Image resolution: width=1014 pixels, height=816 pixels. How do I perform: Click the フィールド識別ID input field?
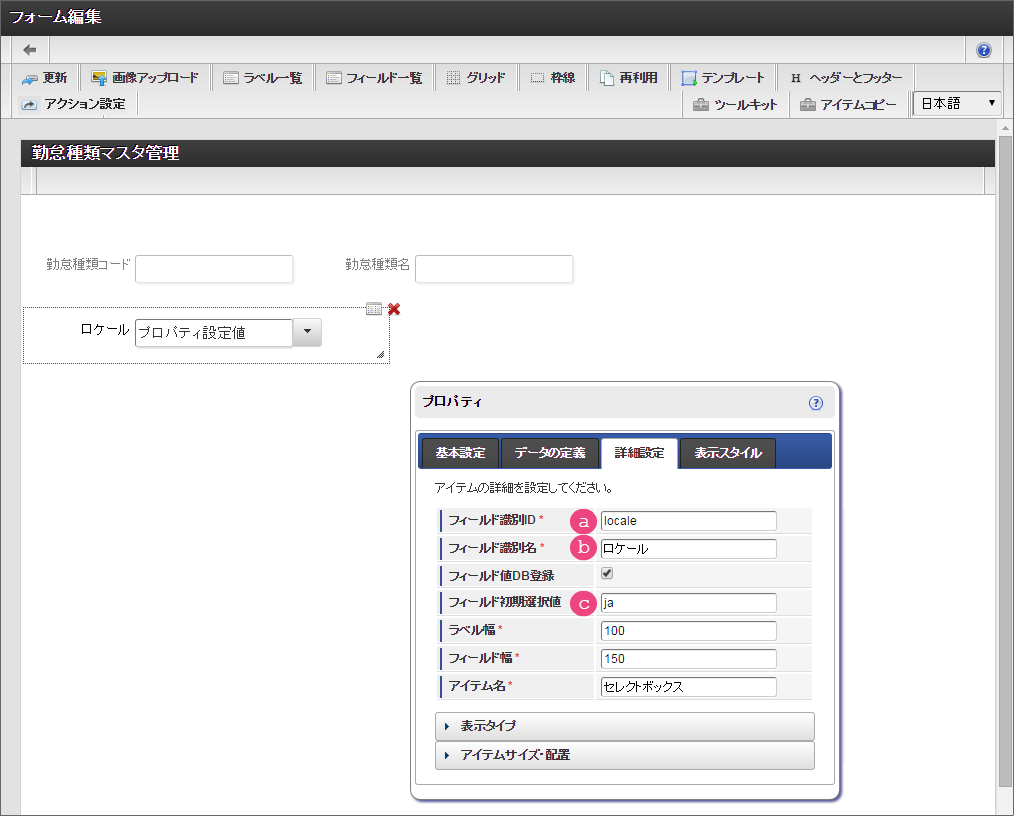(688, 520)
